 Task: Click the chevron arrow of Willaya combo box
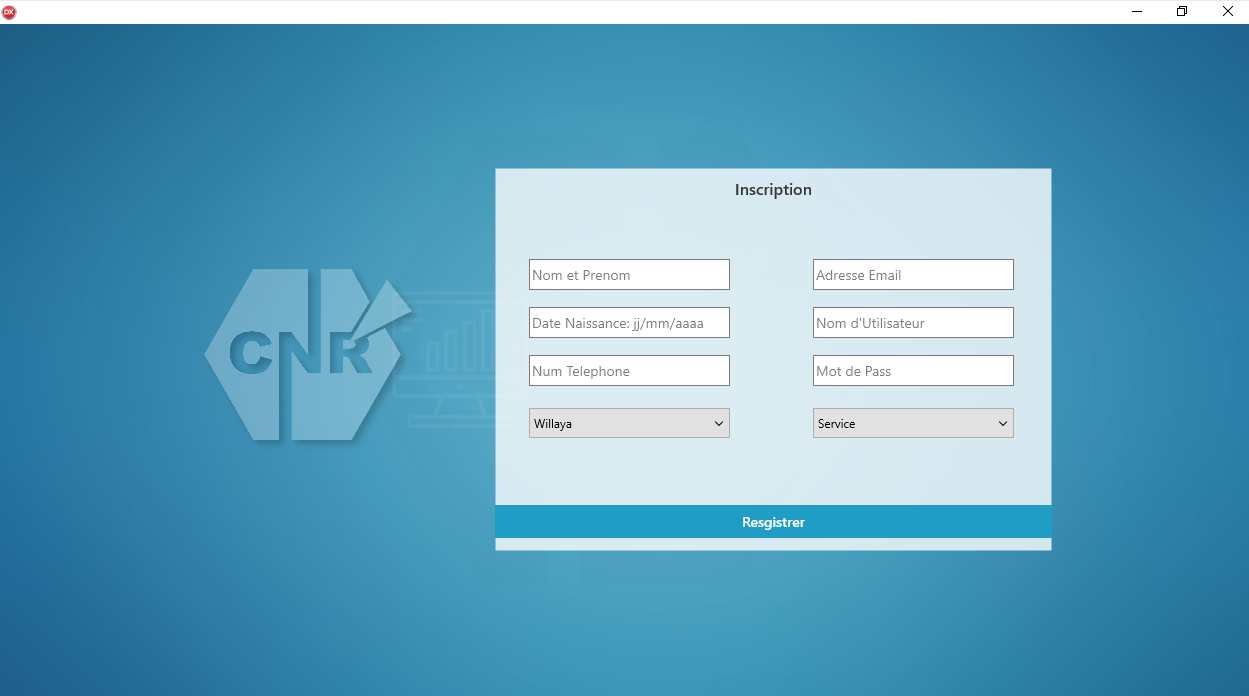pos(718,423)
